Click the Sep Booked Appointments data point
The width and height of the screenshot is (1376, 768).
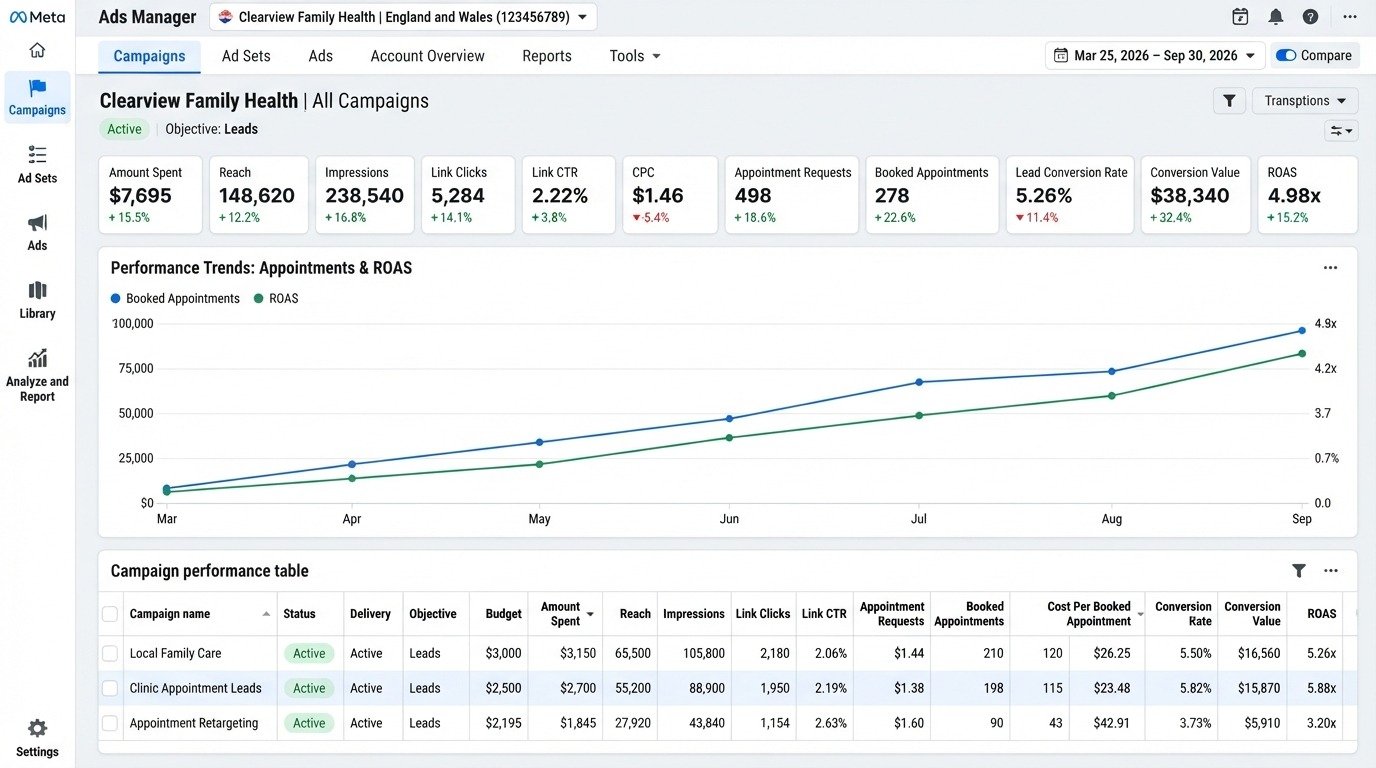pos(1302,331)
